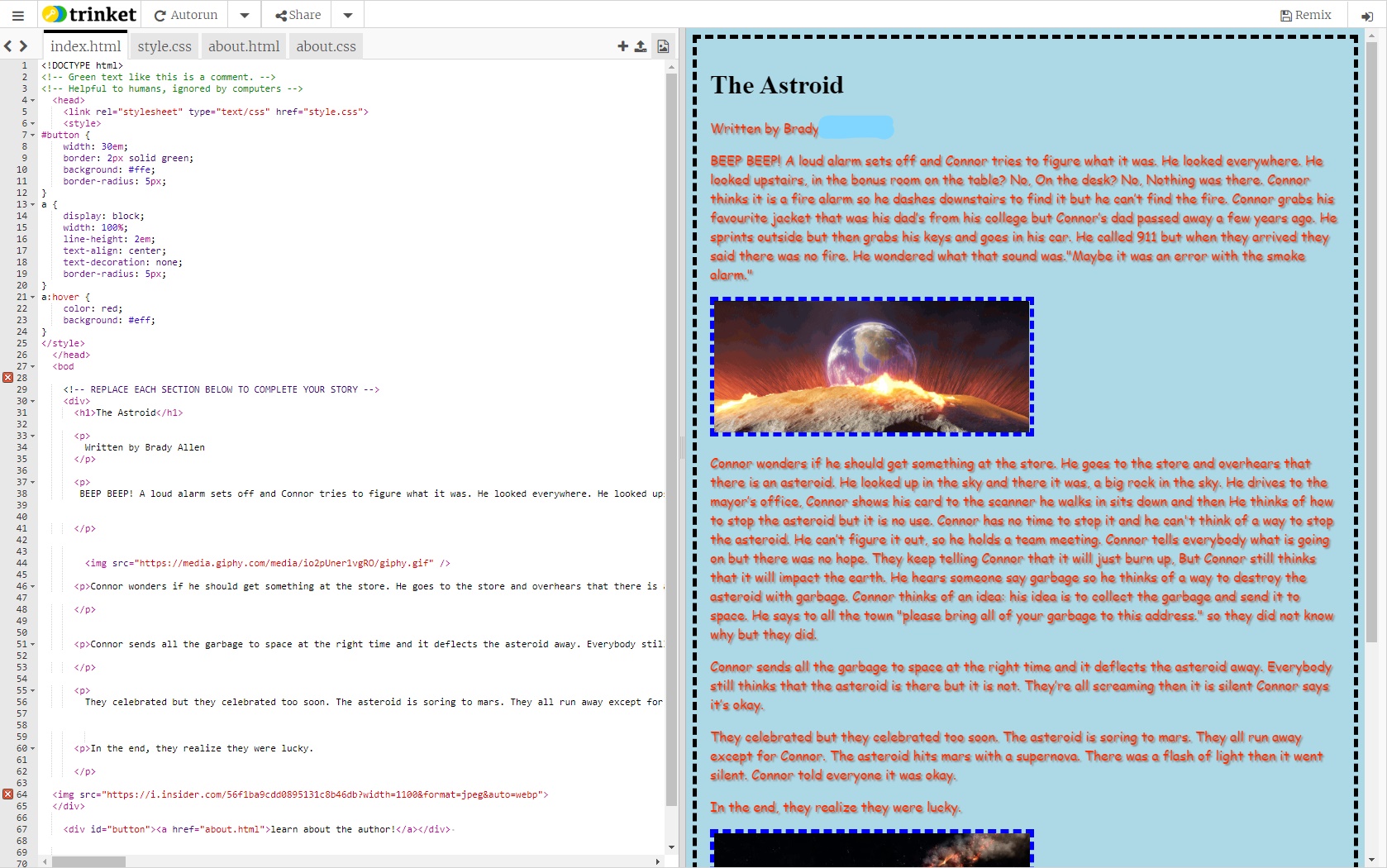Image resolution: width=1387 pixels, height=868 pixels.
Task: Click the link rel stylesheet code line
Action: coord(216,112)
